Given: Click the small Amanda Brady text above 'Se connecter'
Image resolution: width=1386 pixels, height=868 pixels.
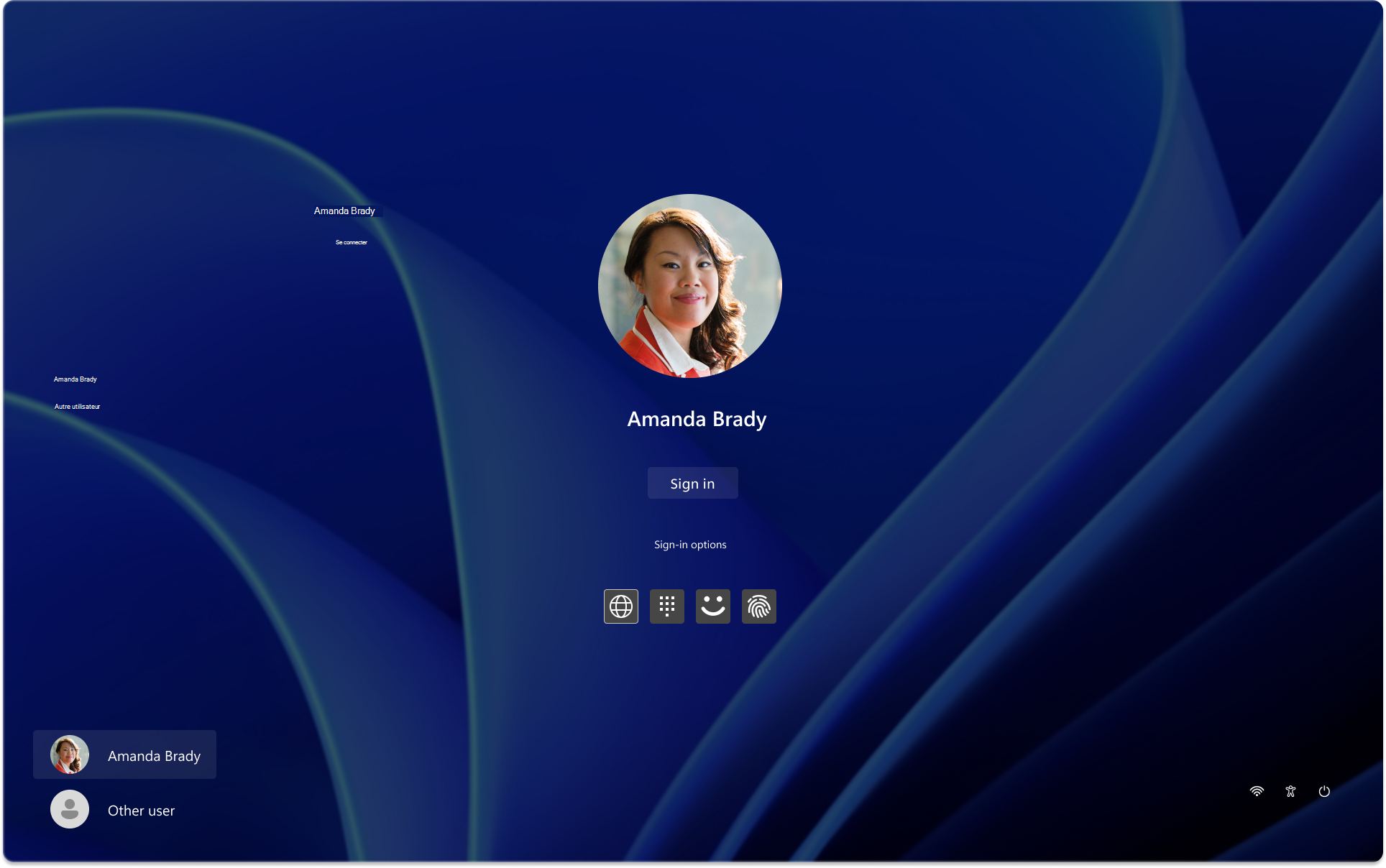Looking at the screenshot, I should coord(344,211).
